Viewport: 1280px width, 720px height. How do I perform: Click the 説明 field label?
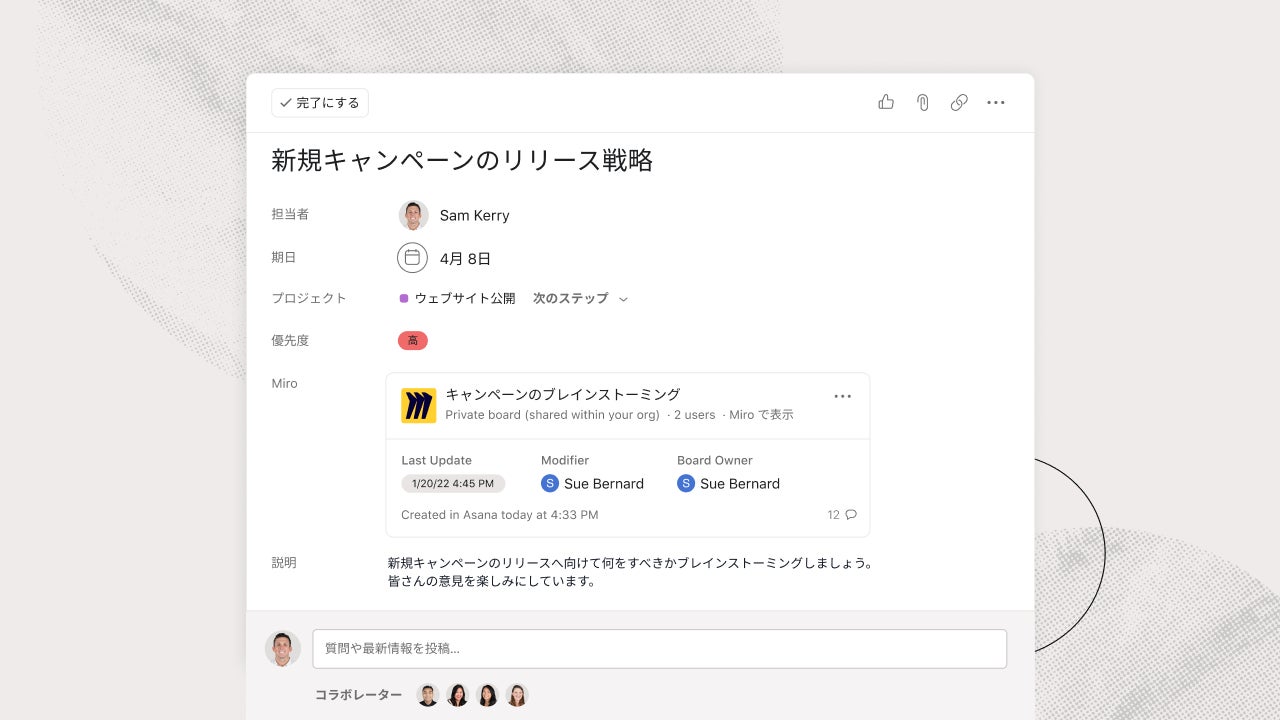coord(284,562)
